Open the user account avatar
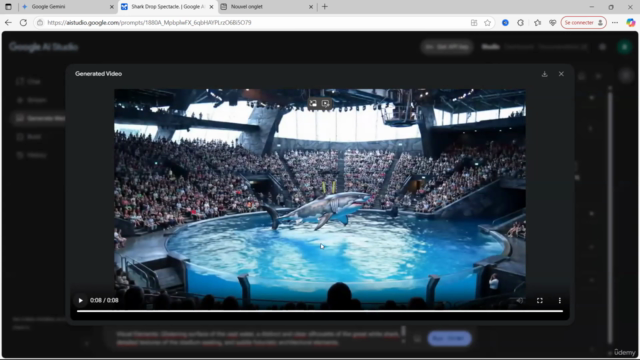640x360 pixels. coord(624,47)
